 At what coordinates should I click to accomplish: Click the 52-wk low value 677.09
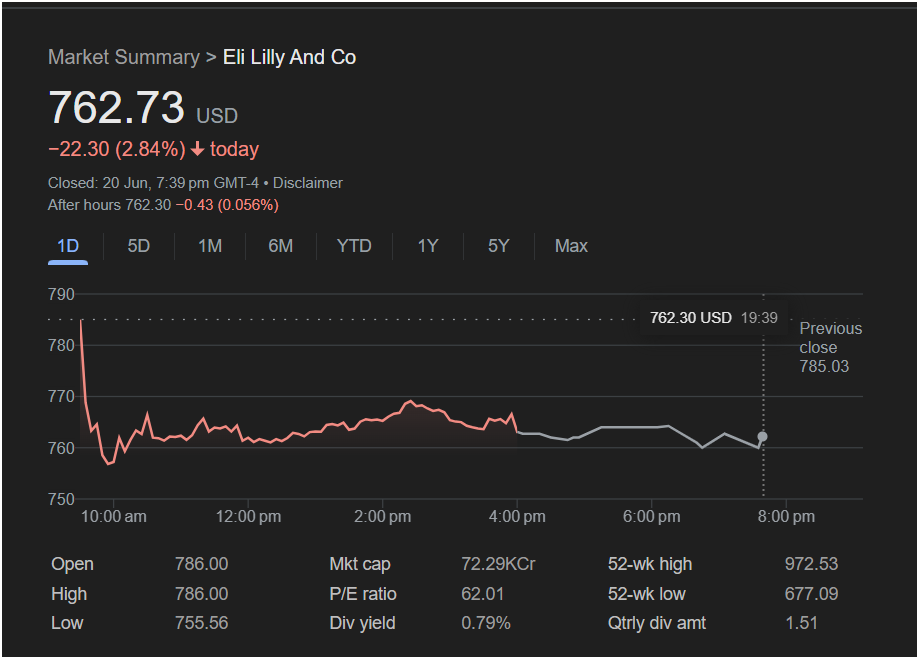point(812,594)
